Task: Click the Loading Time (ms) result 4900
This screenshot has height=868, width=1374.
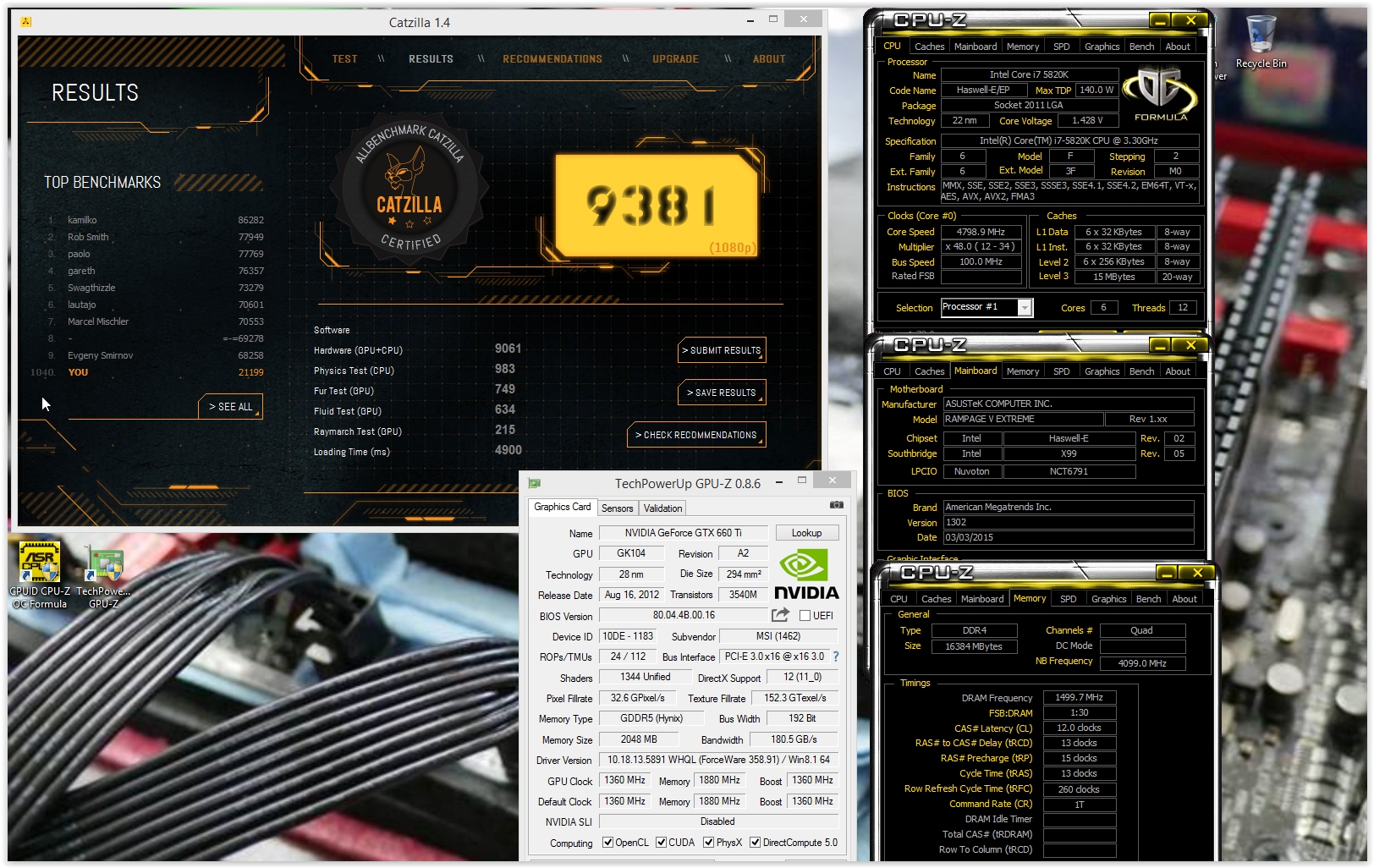Action: (x=508, y=450)
